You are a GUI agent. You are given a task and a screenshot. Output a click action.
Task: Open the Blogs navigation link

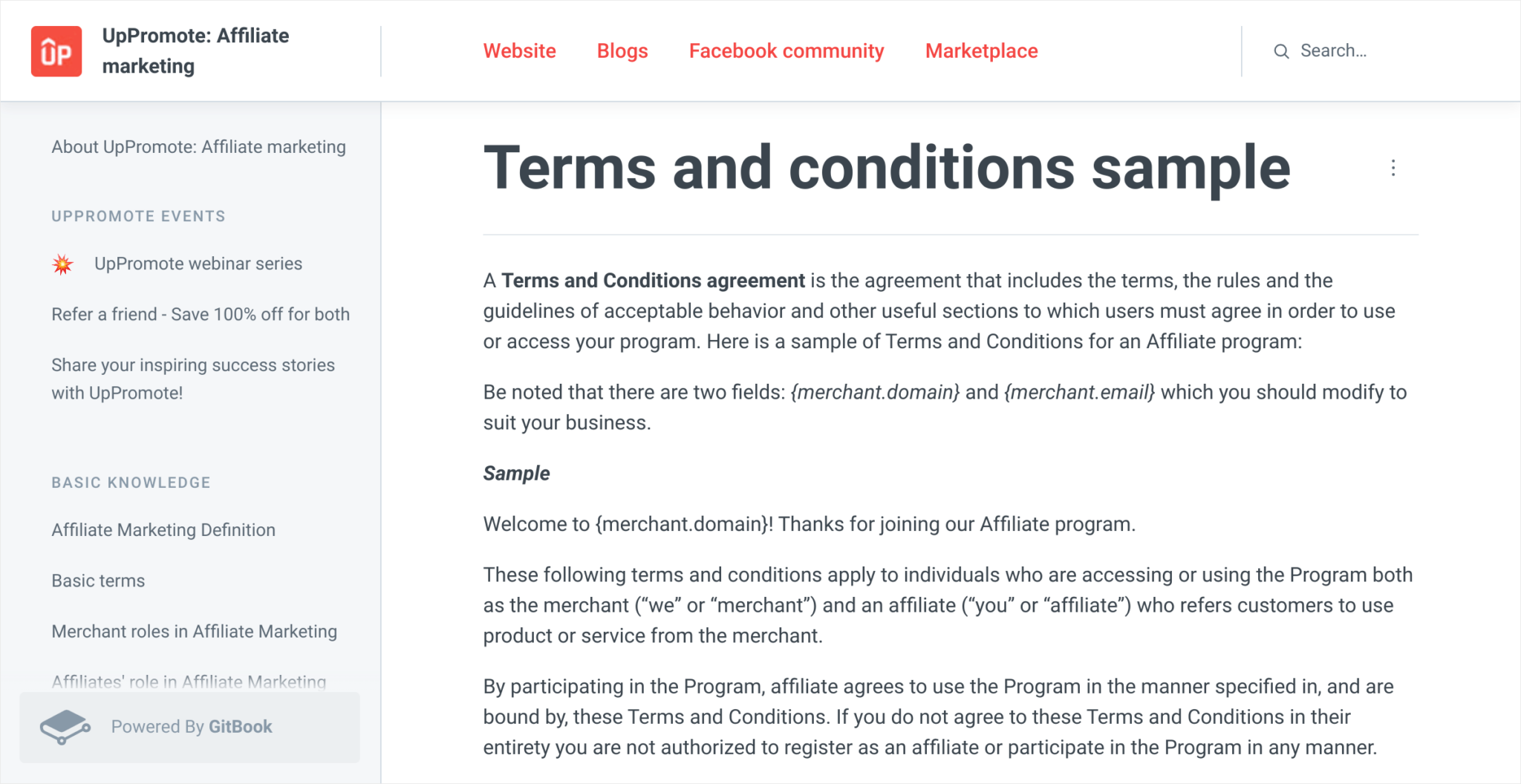(622, 50)
